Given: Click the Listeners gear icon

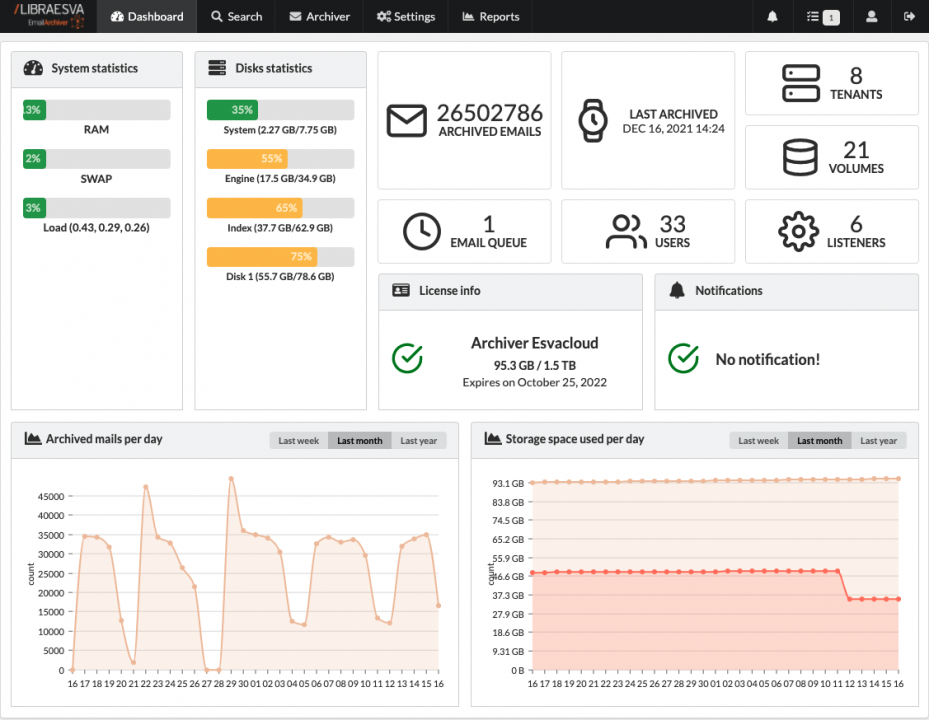Looking at the screenshot, I should tap(798, 232).
